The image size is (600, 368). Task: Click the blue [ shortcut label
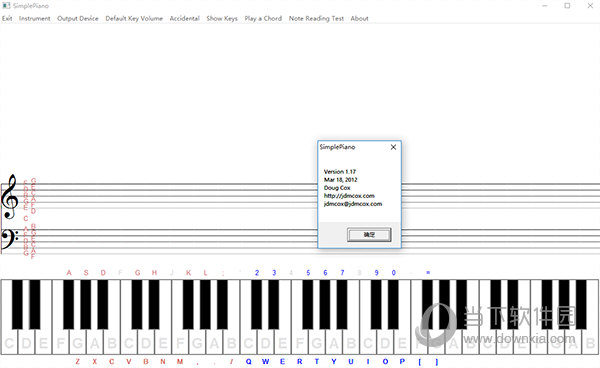click(420, 361)
